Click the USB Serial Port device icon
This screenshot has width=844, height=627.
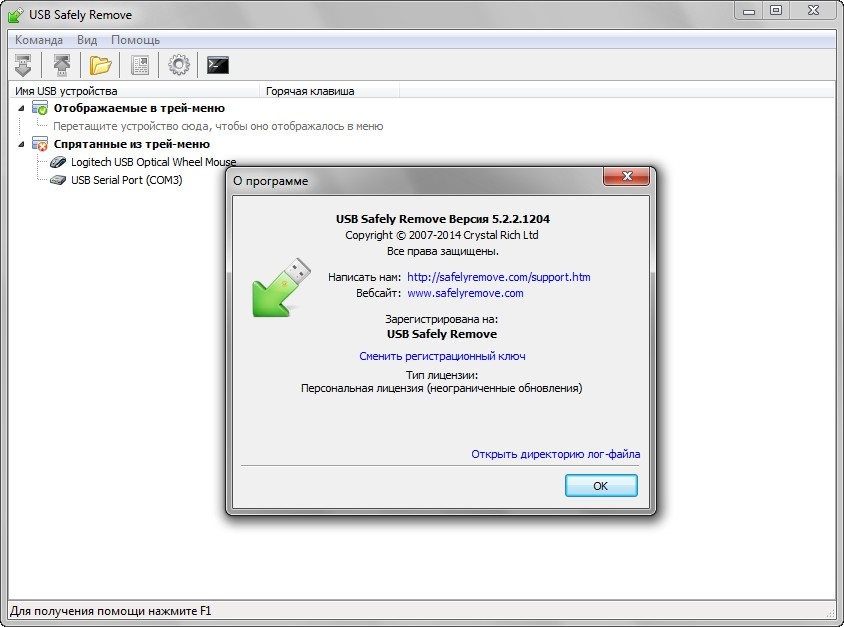(x=58, y=180)
